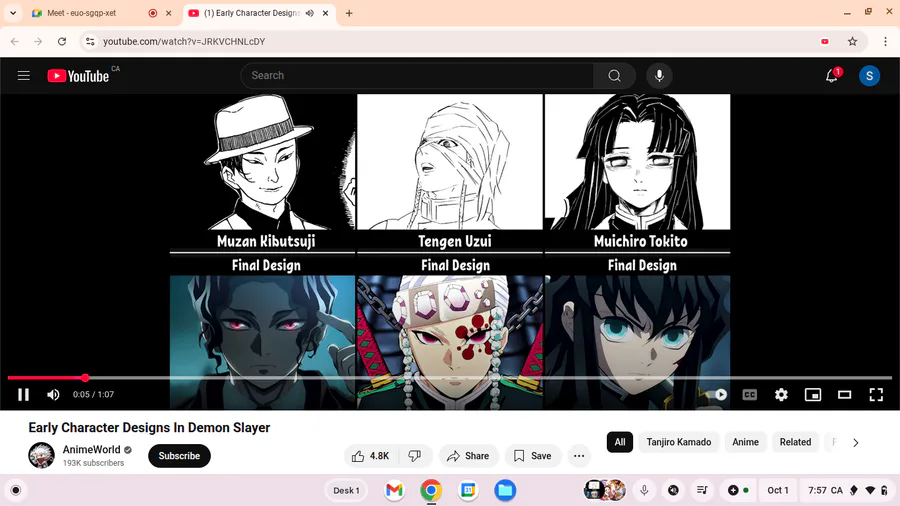Open the YouTube notifications bell
The image size is (900, 506).
click(x=832, y=76)
